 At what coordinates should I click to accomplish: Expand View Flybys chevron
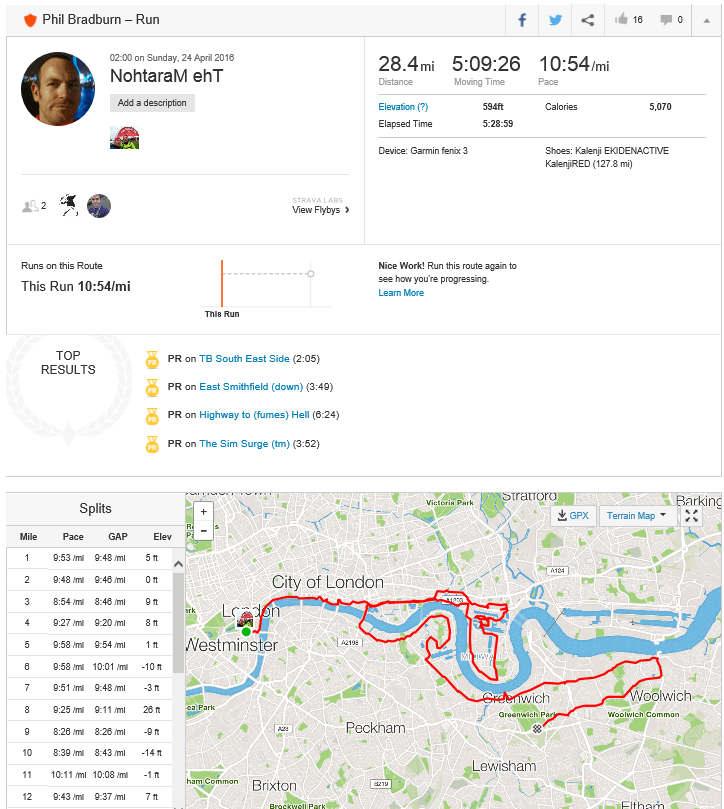347,210
